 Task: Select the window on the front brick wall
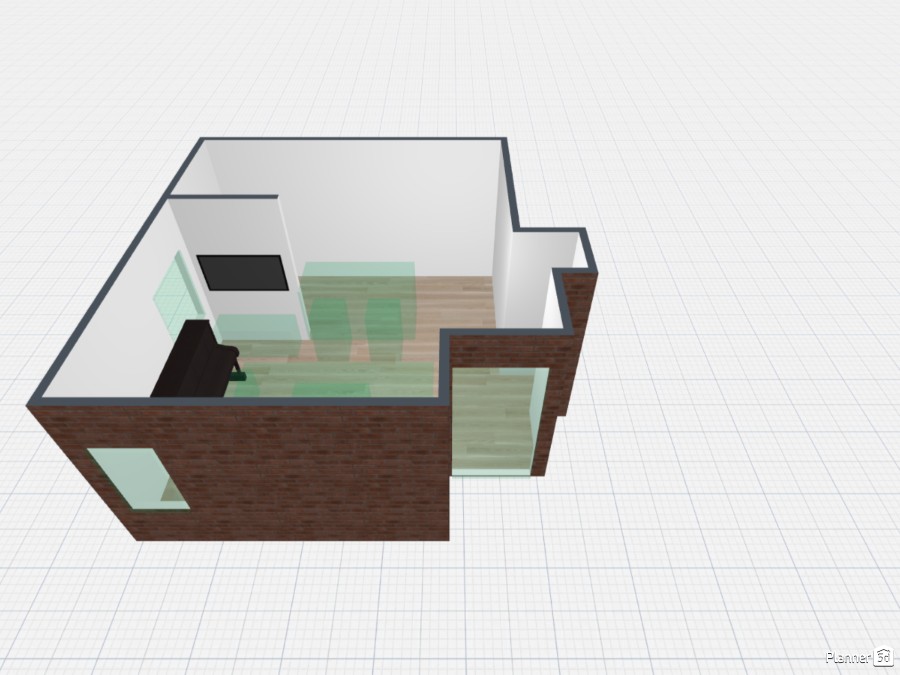tap(139, 479)
